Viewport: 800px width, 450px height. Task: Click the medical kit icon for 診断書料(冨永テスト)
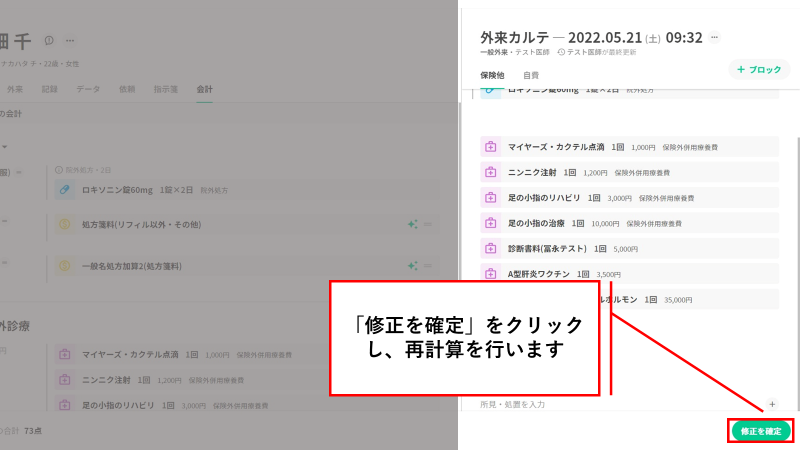click(490, 249)
